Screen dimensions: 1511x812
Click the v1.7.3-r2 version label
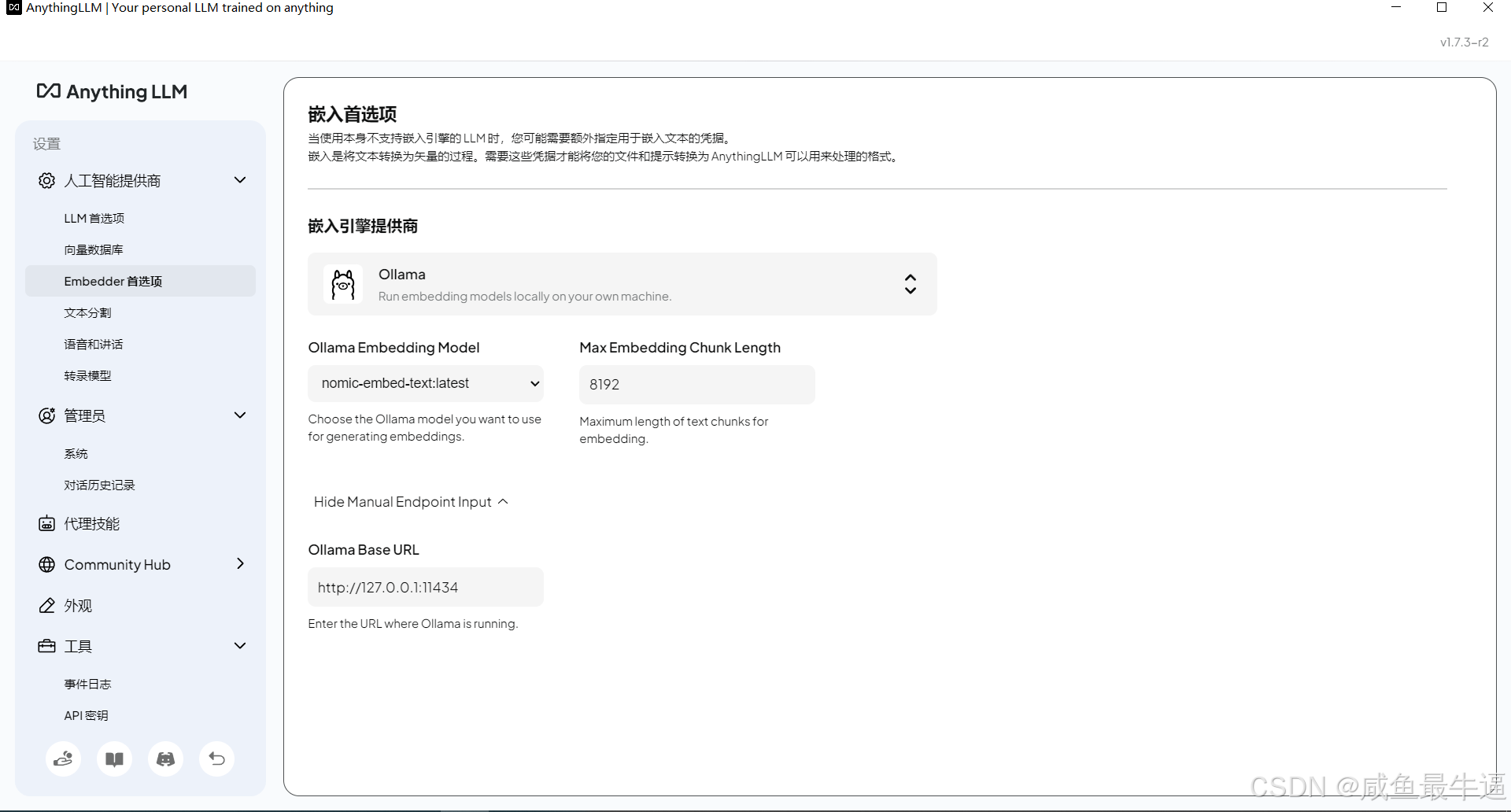tap(1464, 42)
